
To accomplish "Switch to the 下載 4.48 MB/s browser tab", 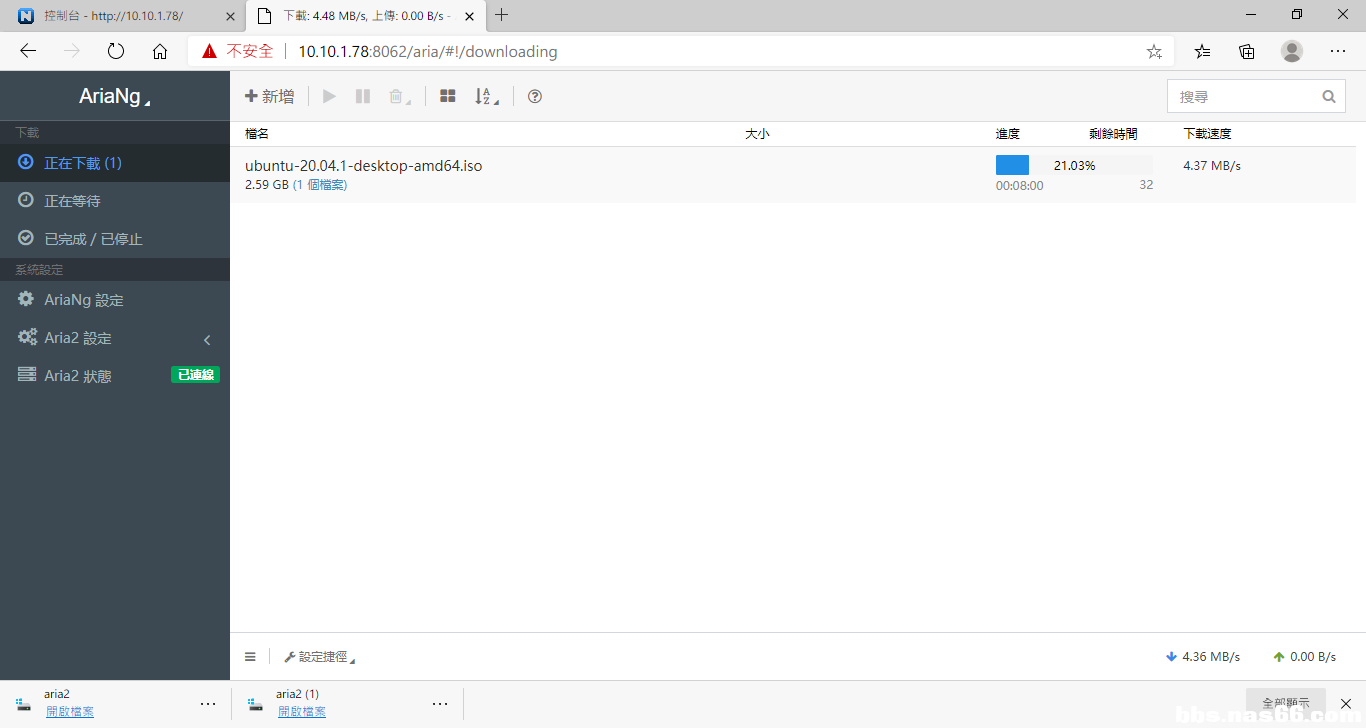I will pos(353,15).
